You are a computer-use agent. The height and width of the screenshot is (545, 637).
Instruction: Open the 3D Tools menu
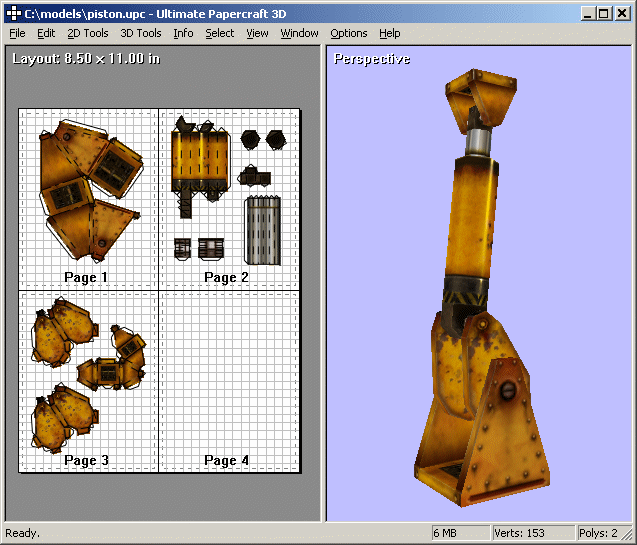[141, 33]
